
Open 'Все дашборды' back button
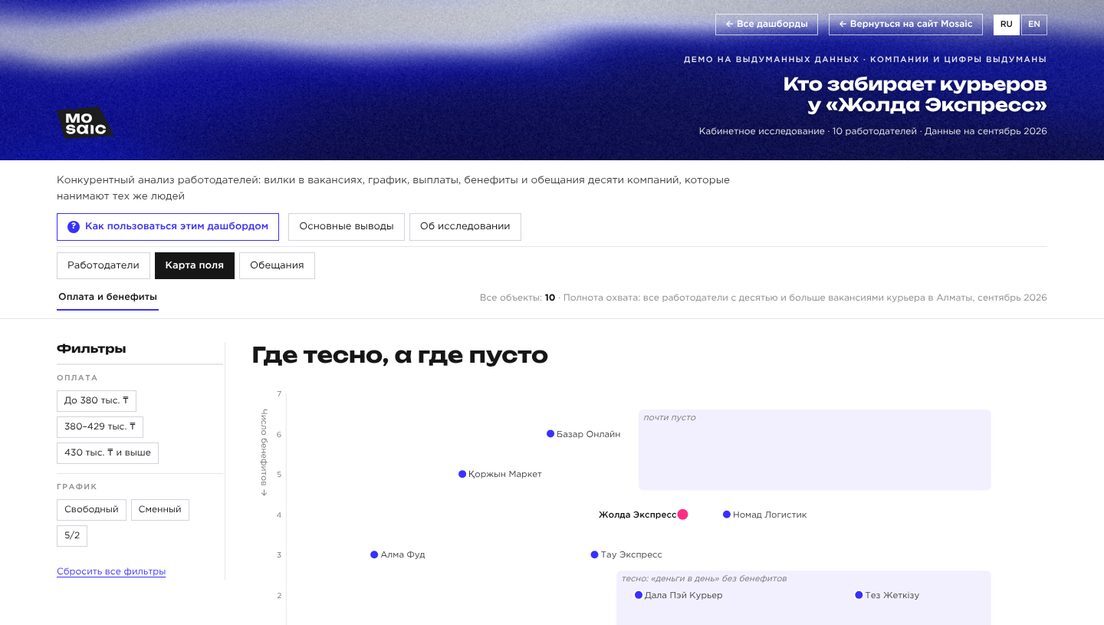click(766, 24)
